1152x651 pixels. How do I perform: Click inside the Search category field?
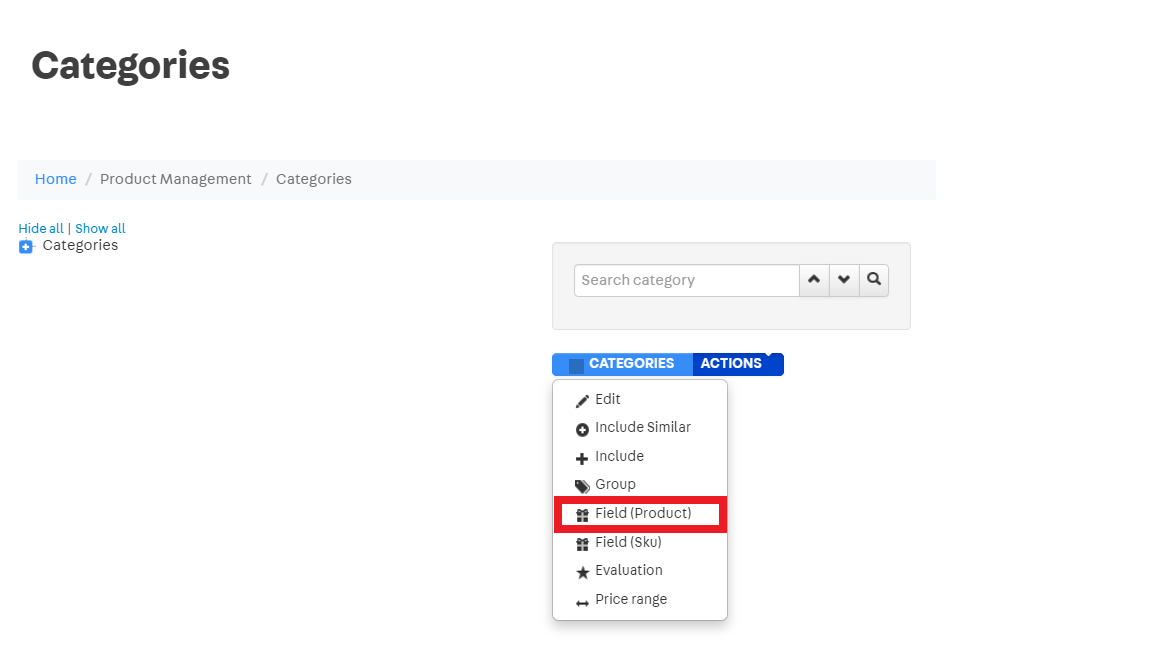click(x=685, y=280)
